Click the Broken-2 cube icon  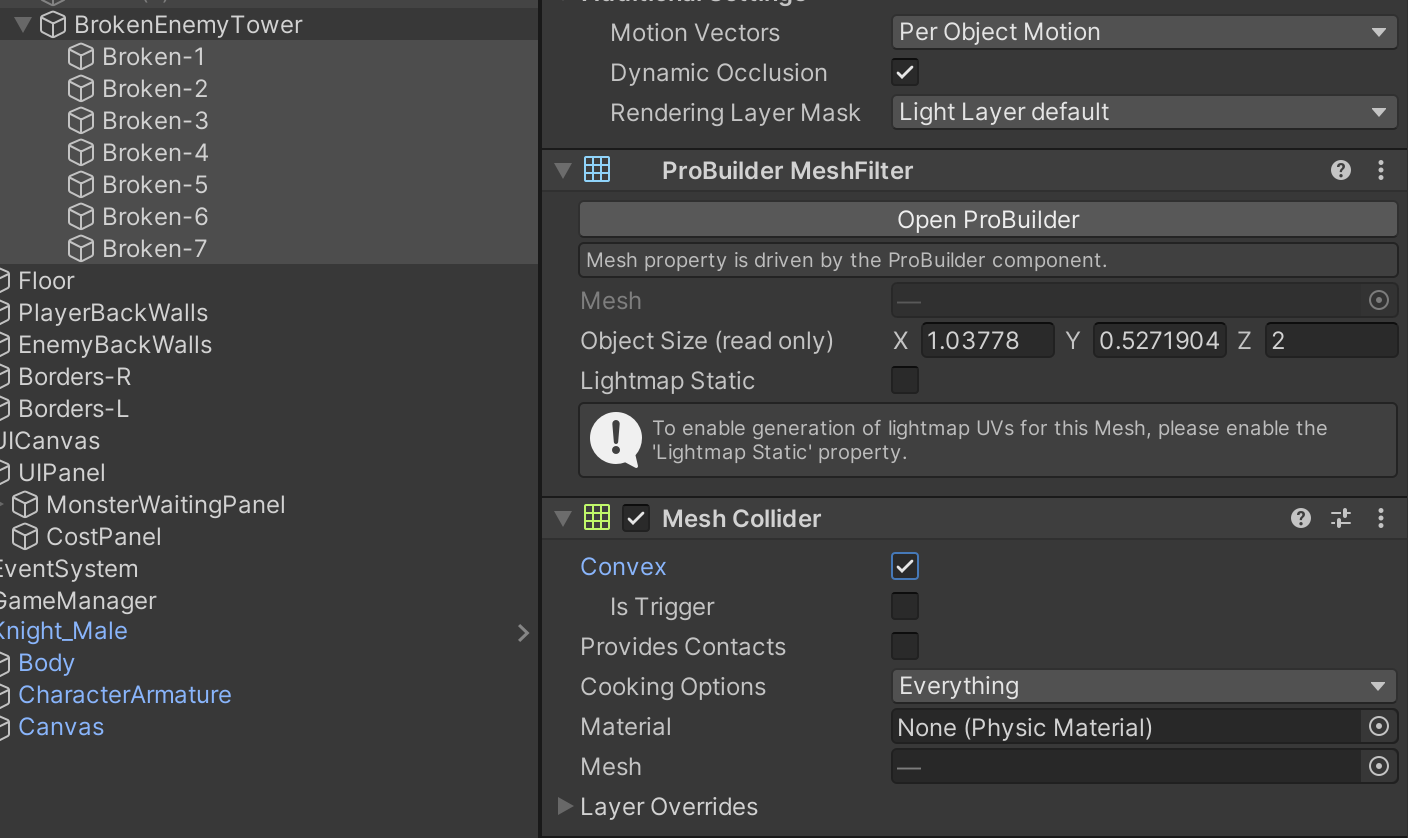81,89
